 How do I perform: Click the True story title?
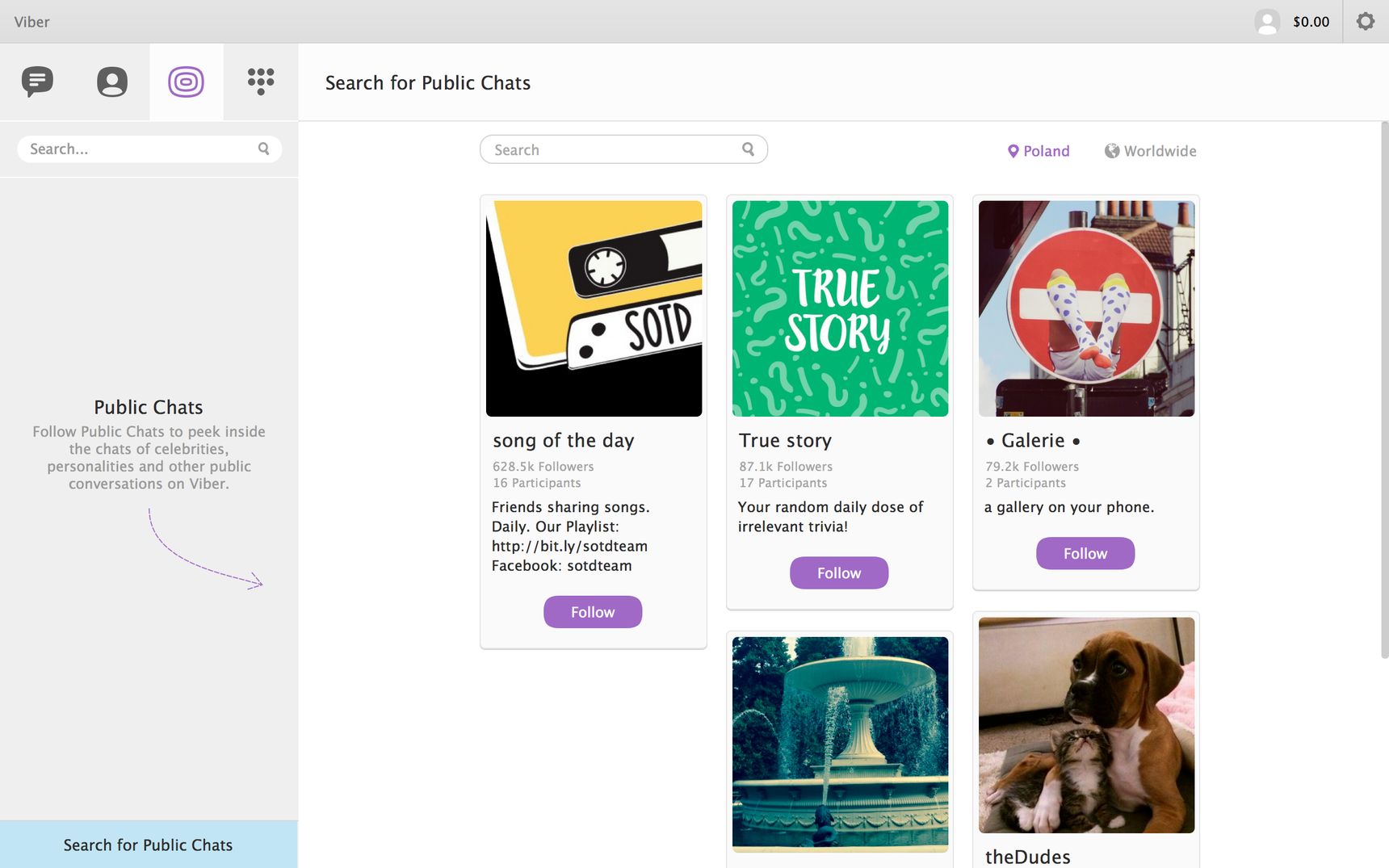coord(785,441)
